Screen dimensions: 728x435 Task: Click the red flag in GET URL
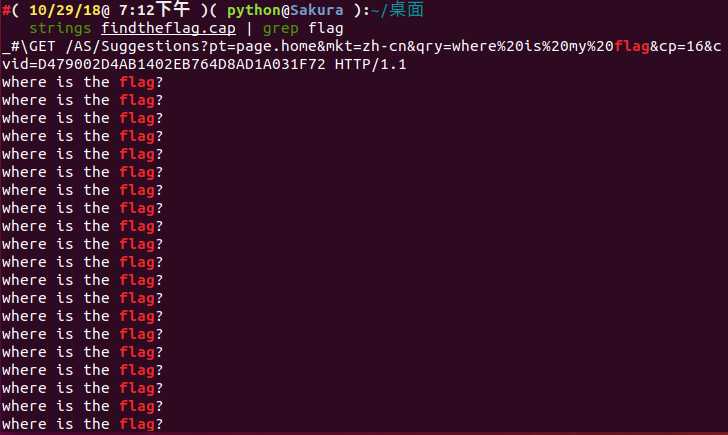(x=632, y=47)
